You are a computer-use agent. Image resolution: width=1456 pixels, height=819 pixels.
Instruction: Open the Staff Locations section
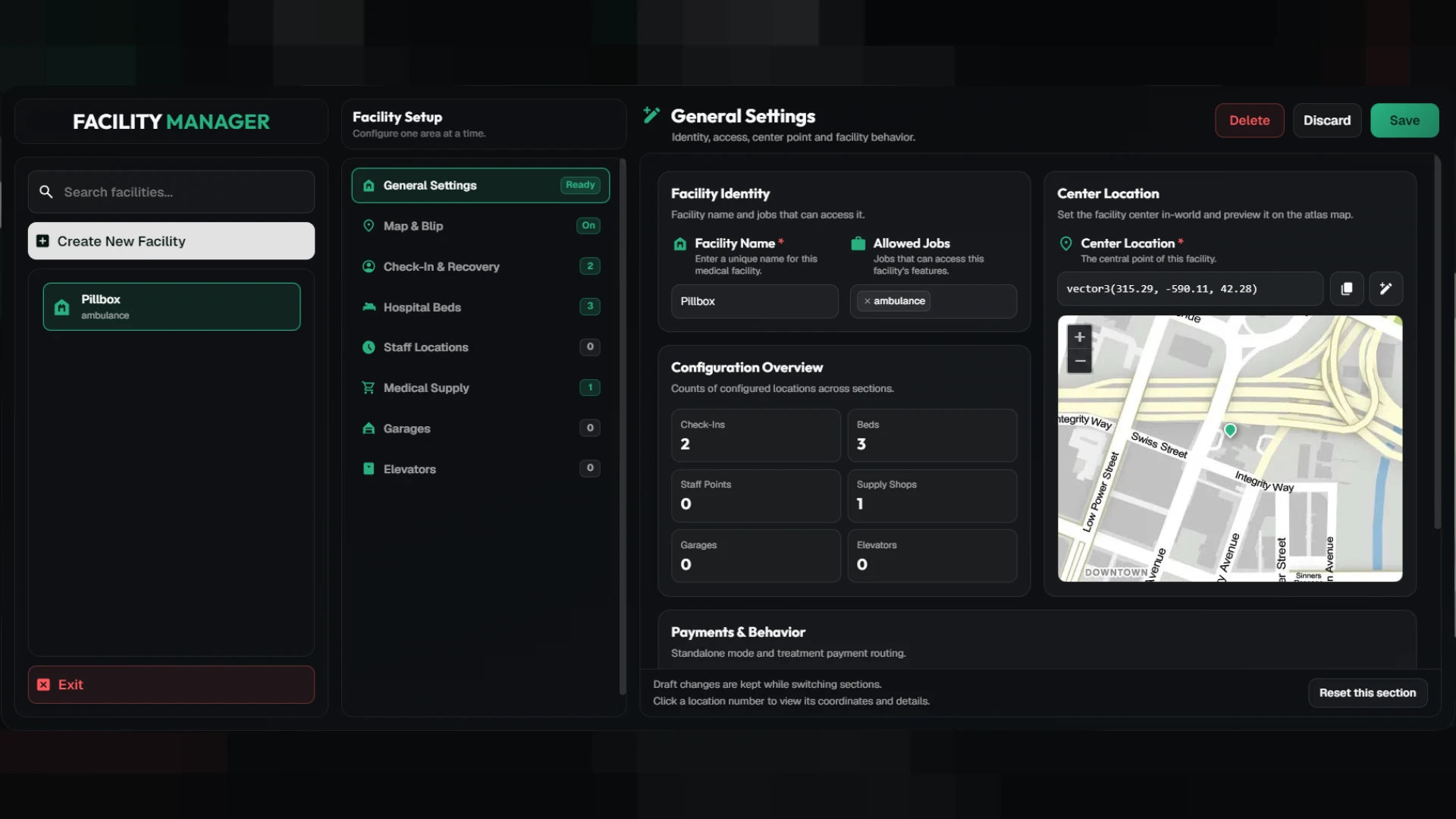[481, 347]
